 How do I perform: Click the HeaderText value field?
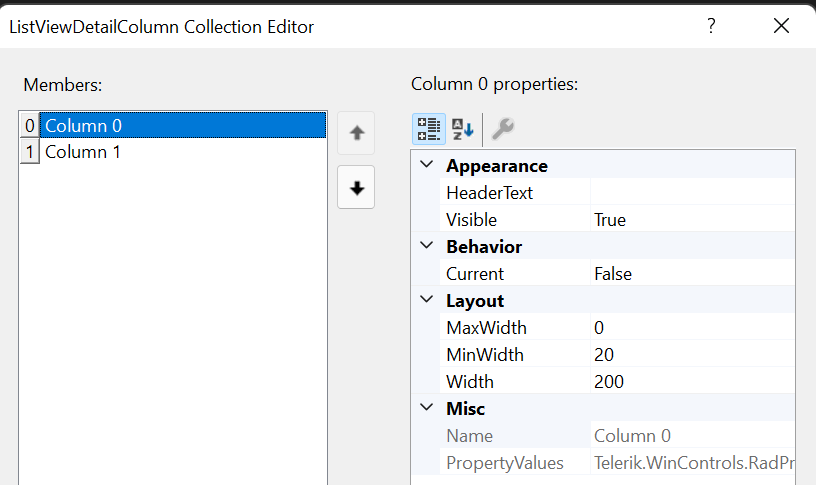click(692, 193)
